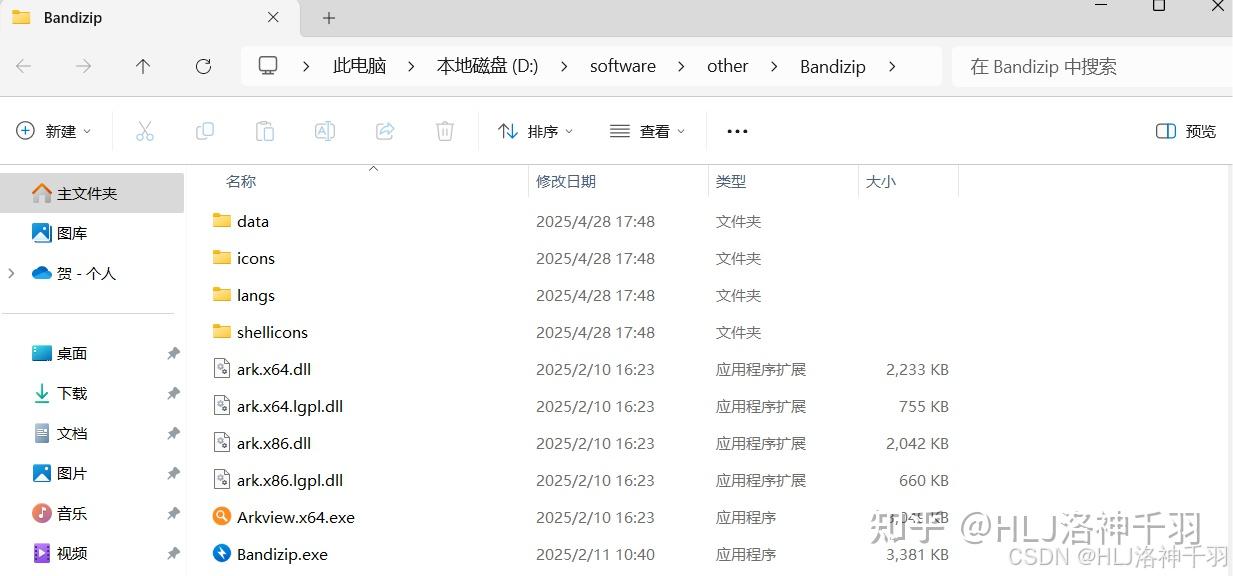Sort by Type (类型) column header
This screenshot has height=576, width=1233.
pyautogui.click(x=731, y=181)
